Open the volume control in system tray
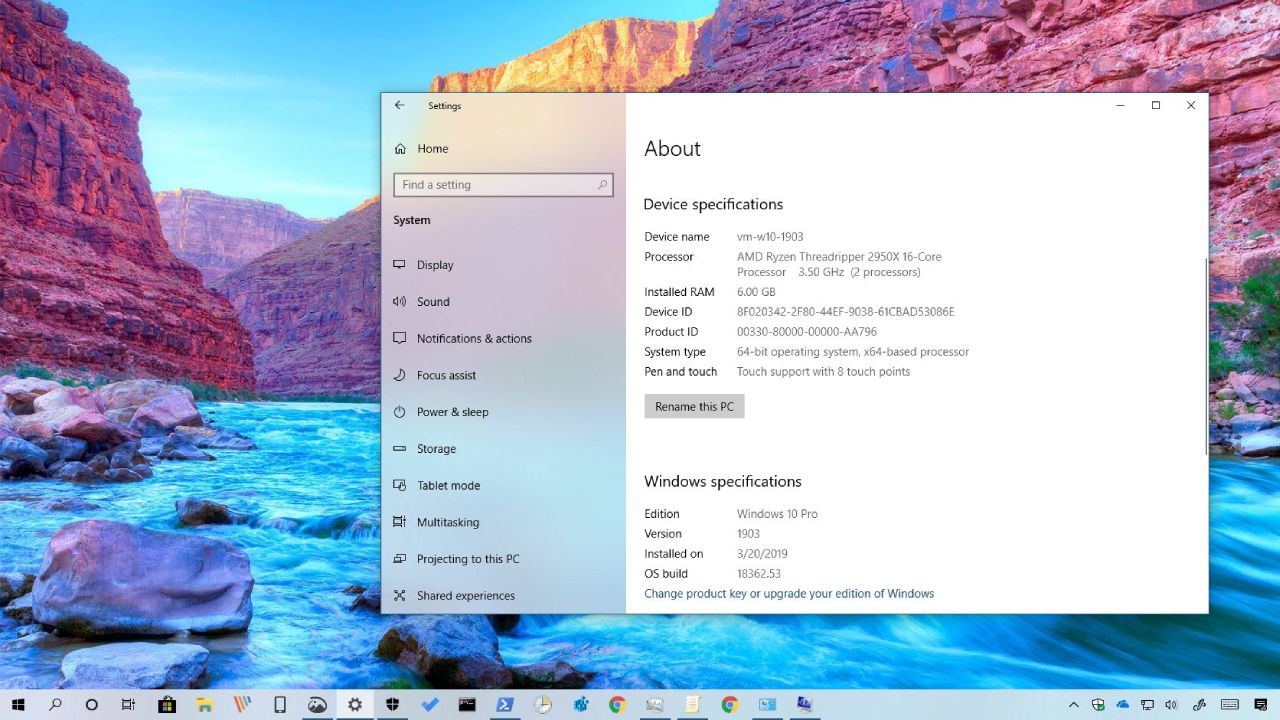Image resolution: width=1280 pixels, height=720 pixels. (1172, 704)
